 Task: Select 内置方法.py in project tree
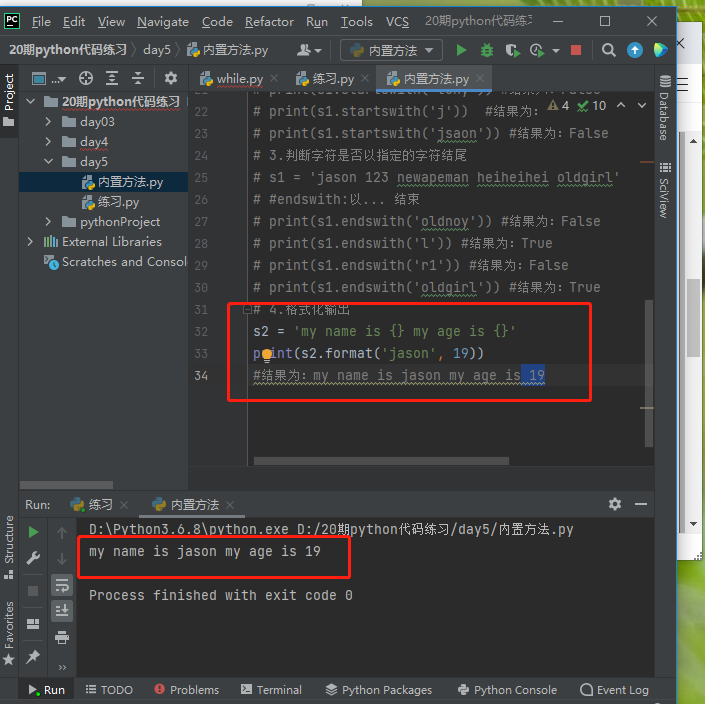point(103,182)
